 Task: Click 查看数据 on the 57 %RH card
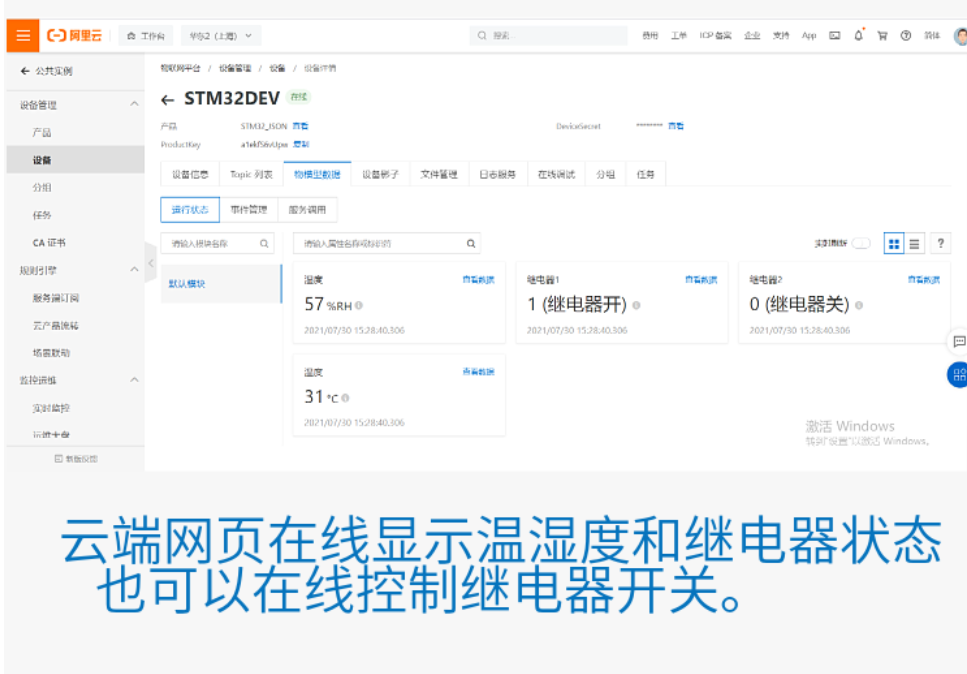coord(479,280)
